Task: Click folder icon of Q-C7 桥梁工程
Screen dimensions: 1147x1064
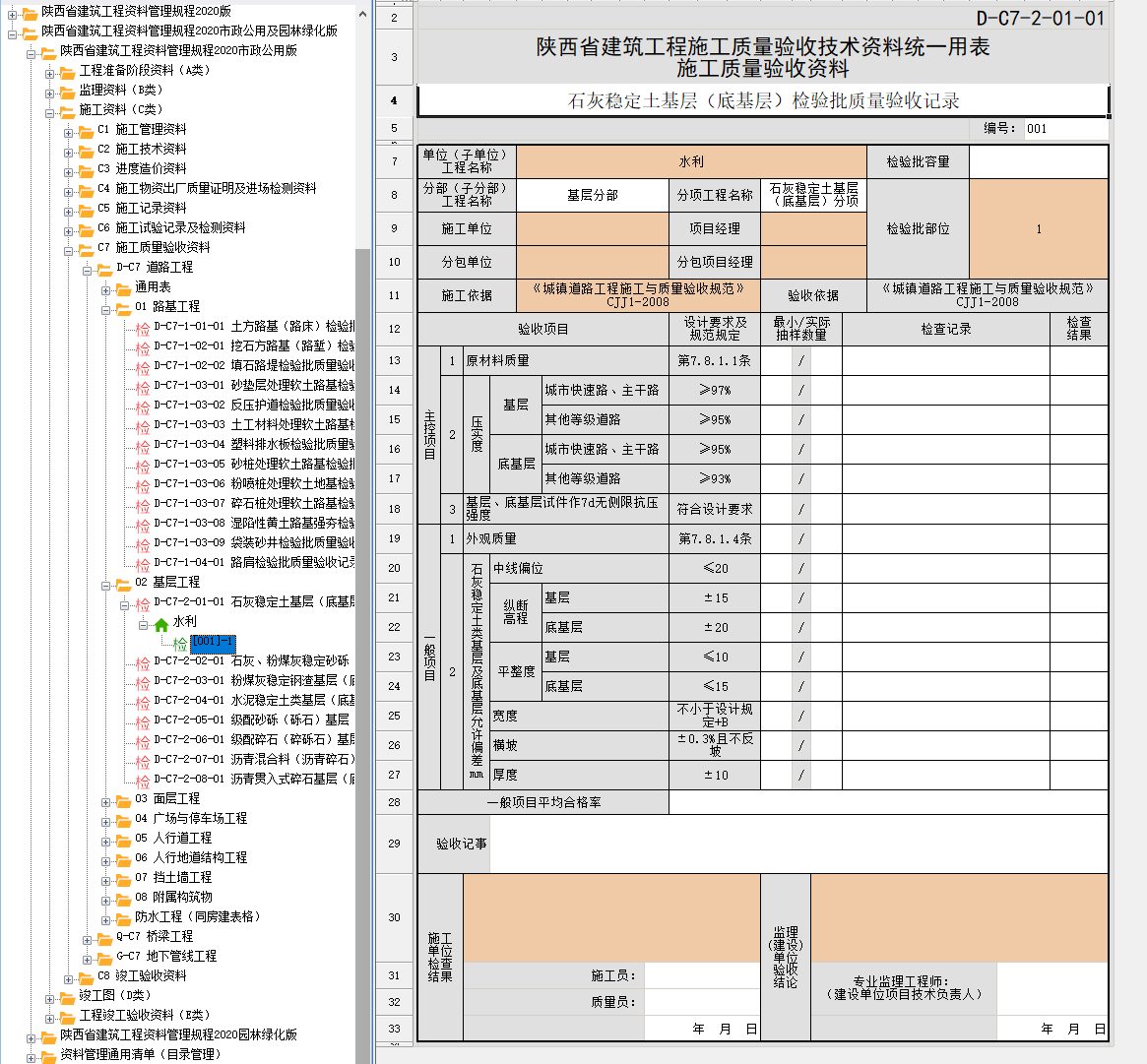Action: 104,938
